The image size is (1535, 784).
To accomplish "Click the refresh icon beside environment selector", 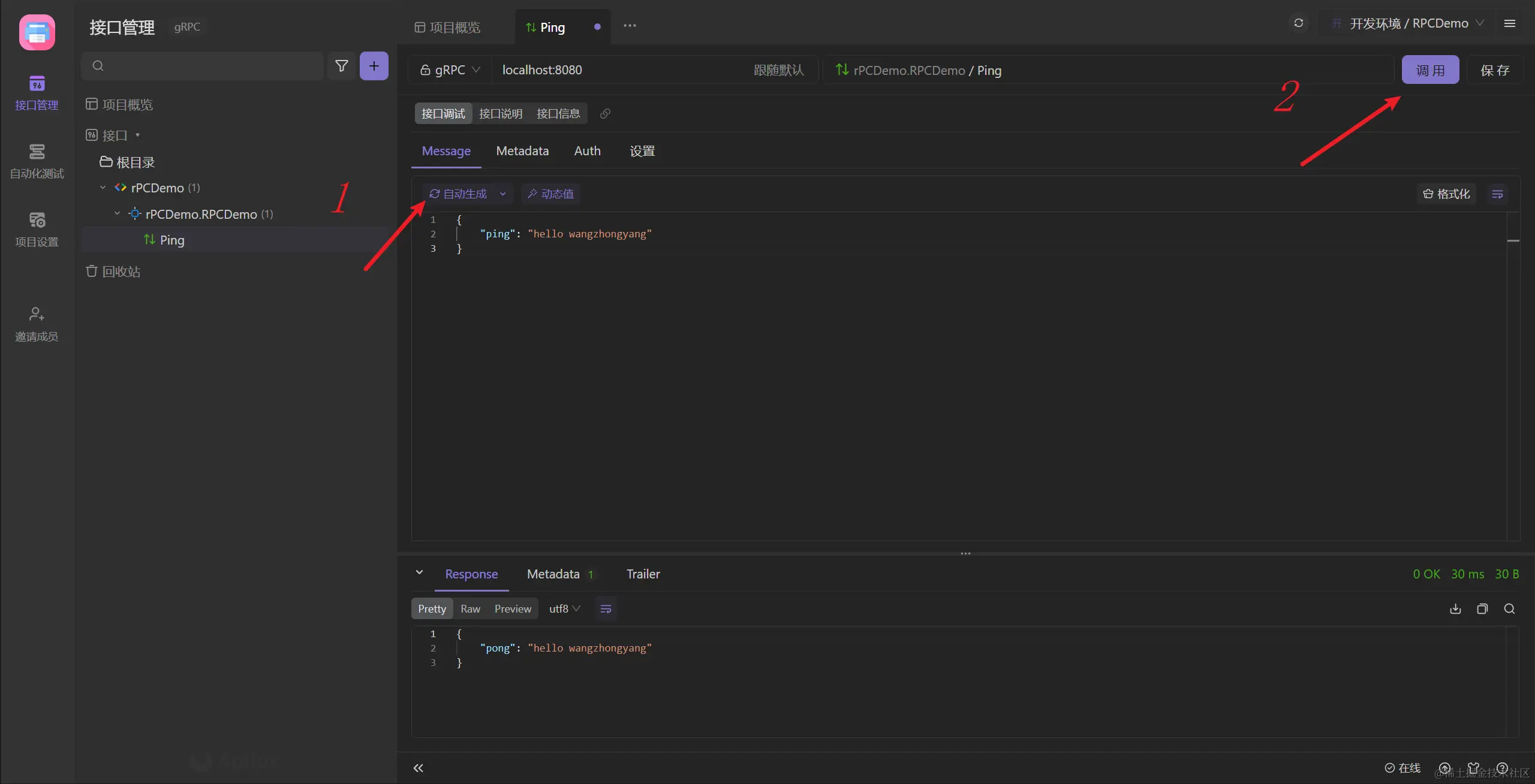I will click(1299, 23).
